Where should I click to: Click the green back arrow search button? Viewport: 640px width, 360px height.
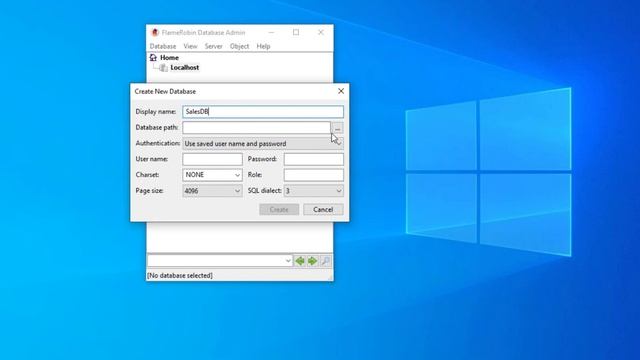click(x=300, y=261)
